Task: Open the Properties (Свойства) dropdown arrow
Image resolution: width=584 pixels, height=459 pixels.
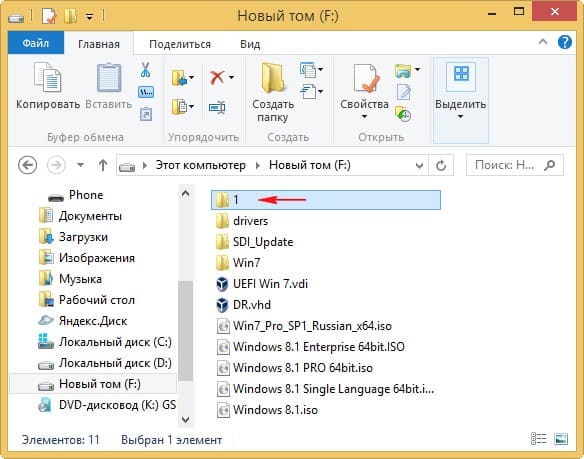Action: pyautogui.click(x=364, y=117)
